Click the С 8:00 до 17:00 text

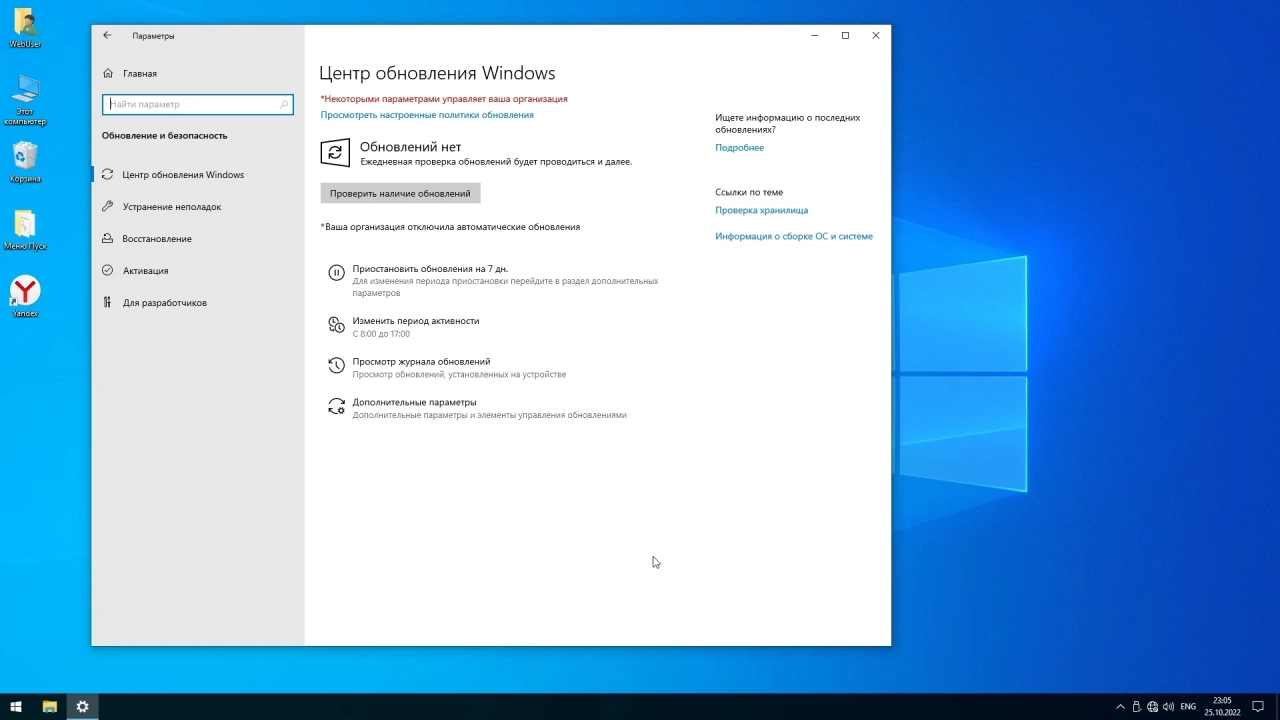pyautogui.click(x=381, y=334)
